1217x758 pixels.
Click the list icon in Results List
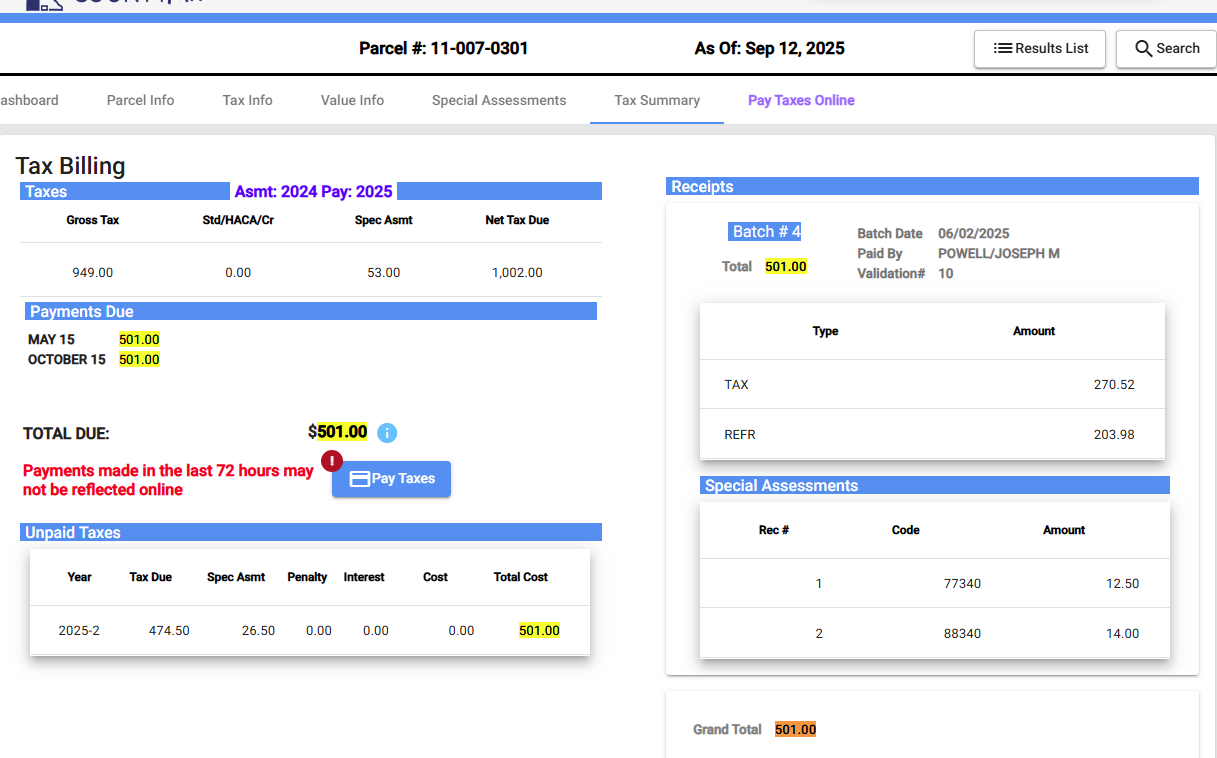[x=1002, y=48]
